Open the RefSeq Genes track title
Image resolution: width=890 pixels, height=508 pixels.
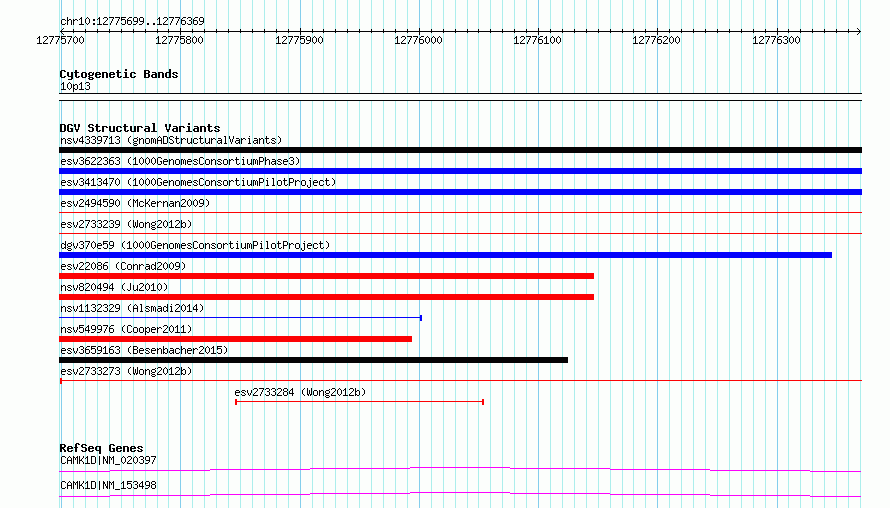(101, 448)
